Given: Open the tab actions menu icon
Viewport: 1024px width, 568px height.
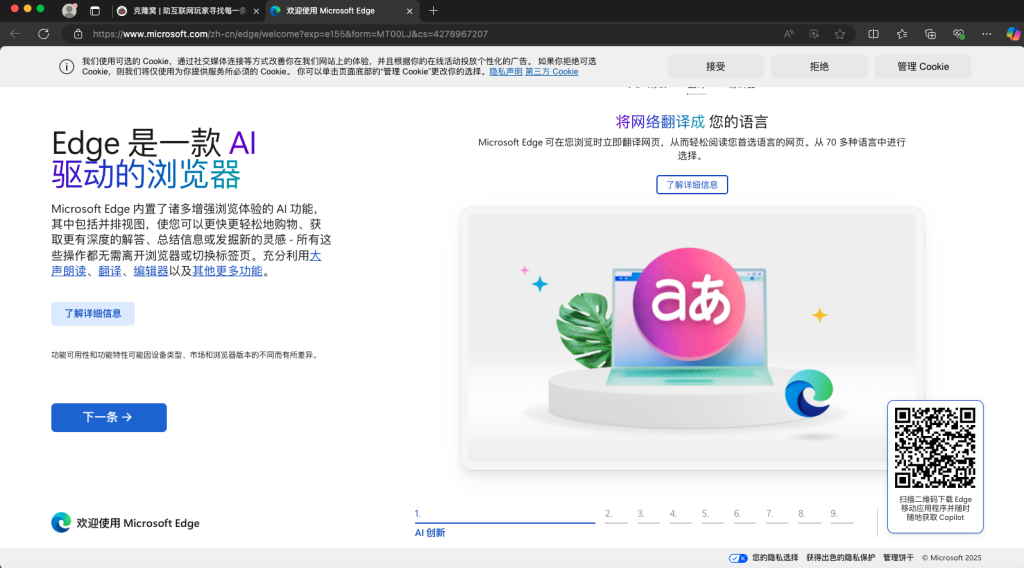Looking at the screenshot, I should point(95,11).
